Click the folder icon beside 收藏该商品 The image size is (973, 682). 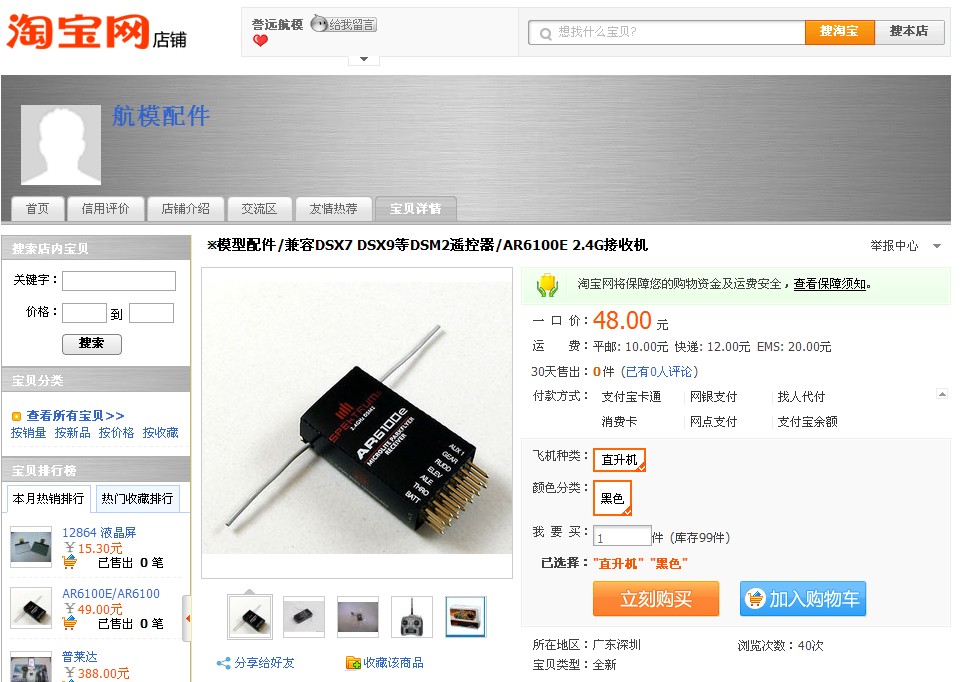353,663
